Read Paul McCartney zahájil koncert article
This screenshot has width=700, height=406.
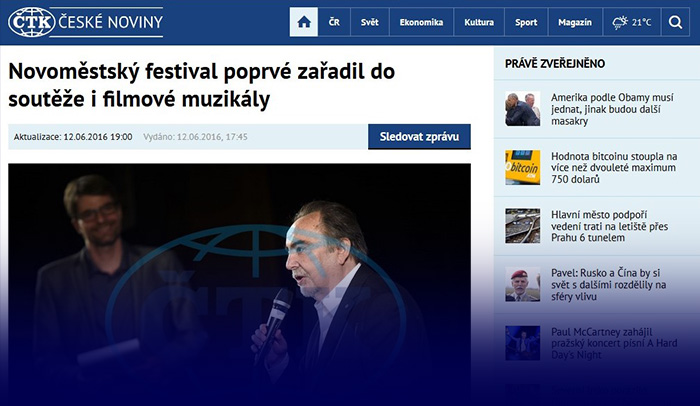(614, 343)
